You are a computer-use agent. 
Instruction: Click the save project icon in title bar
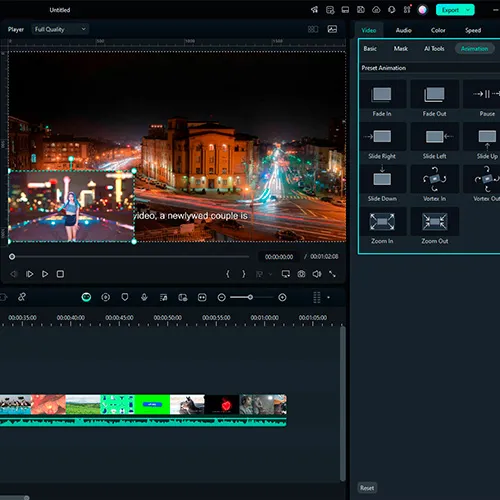tap(361, 10)
